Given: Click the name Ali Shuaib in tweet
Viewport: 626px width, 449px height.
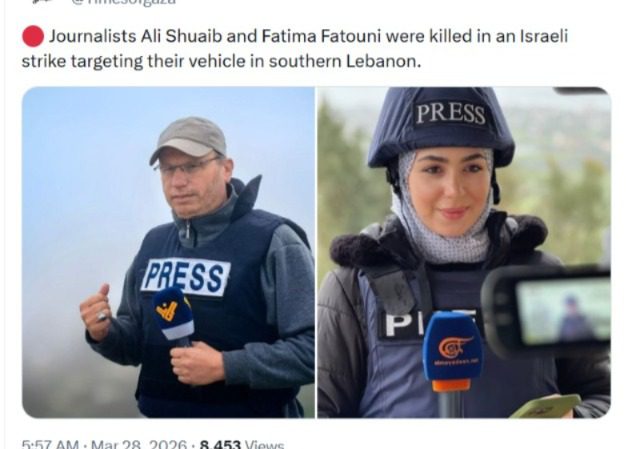Looking at the screenshot, I should click(x=181, y=36).
